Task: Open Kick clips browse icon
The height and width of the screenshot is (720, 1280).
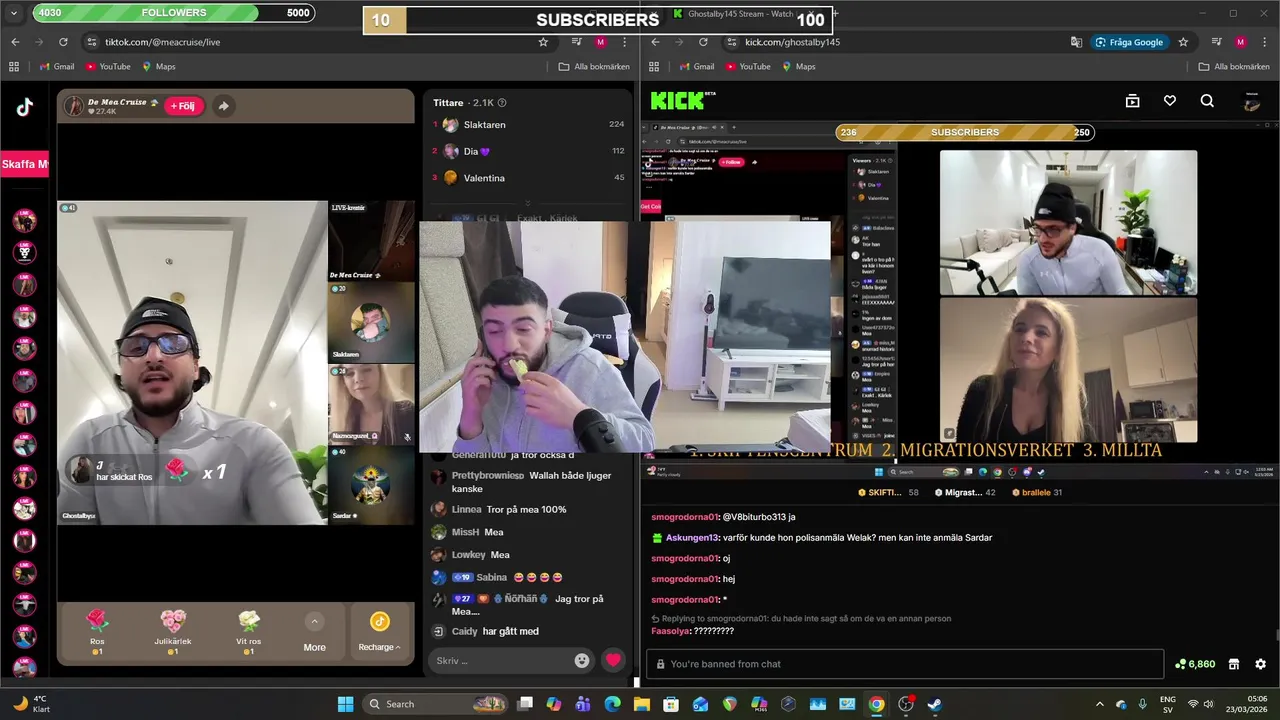Action: pos(1132,101)
